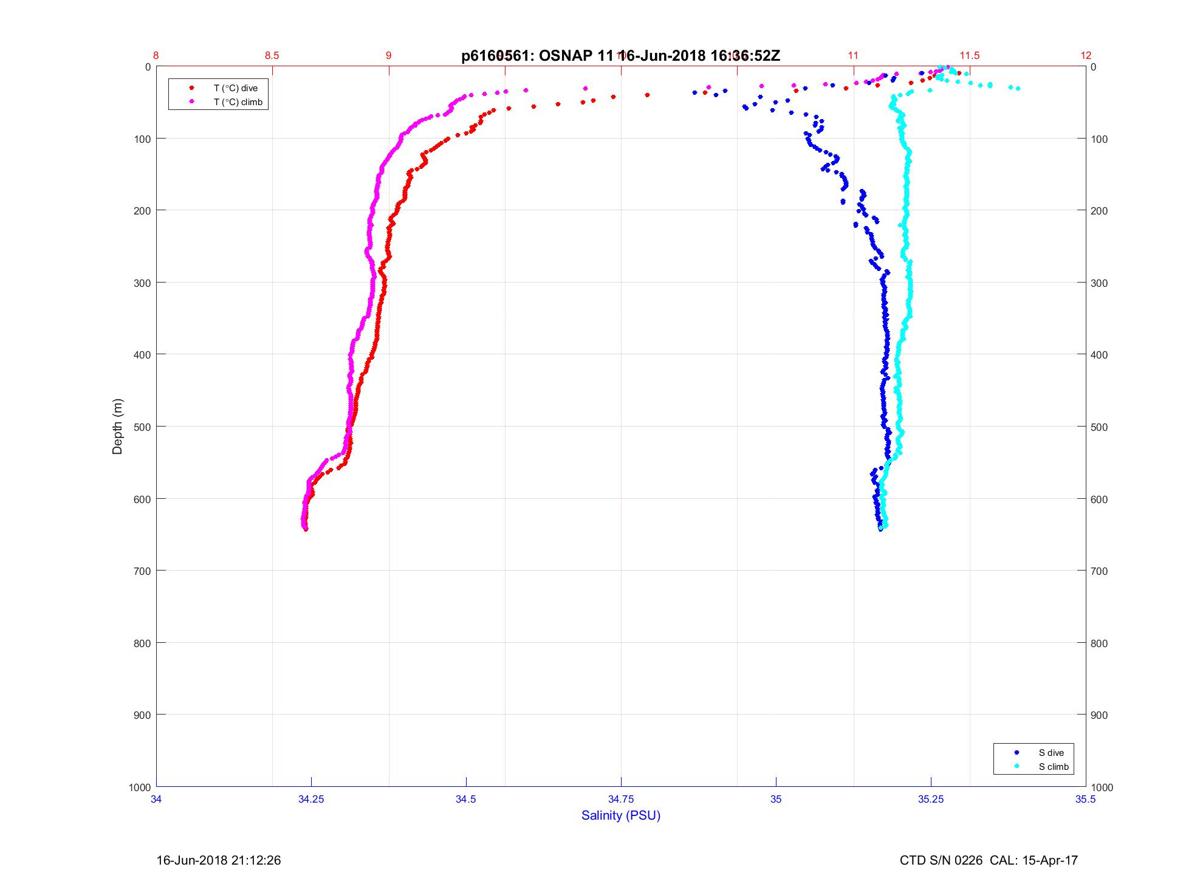Click red temperature tick label 8 on top axis
The height and width of the screenshot is (885, 1200).
[157, 55]
